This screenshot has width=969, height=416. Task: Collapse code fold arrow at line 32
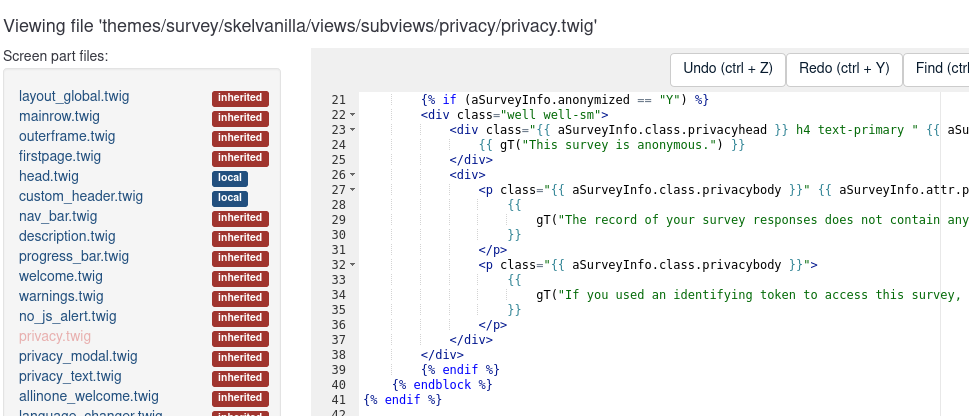(353, 265)
